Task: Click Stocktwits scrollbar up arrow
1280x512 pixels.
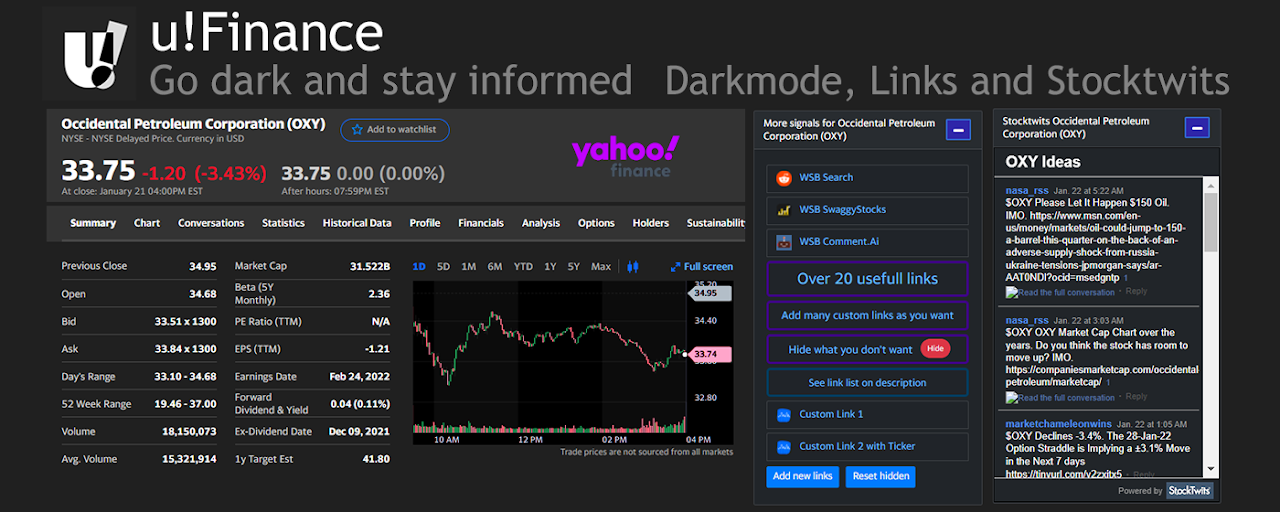Action: [x=1211, y=186]
